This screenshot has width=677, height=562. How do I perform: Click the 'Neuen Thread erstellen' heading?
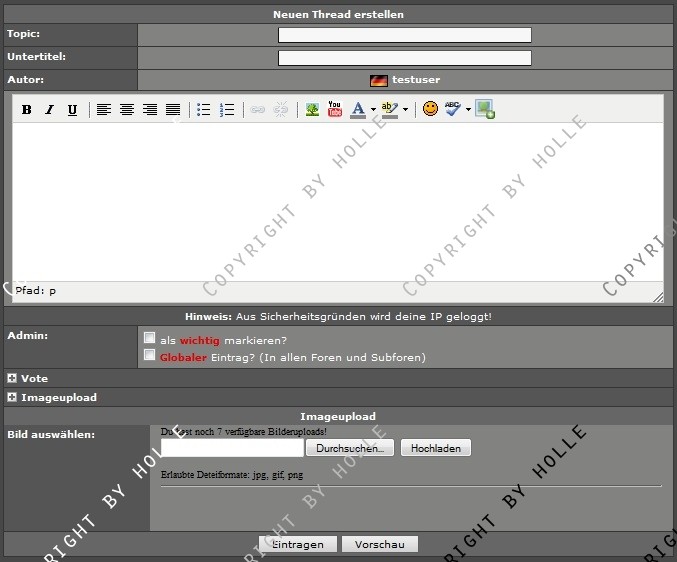338,14
